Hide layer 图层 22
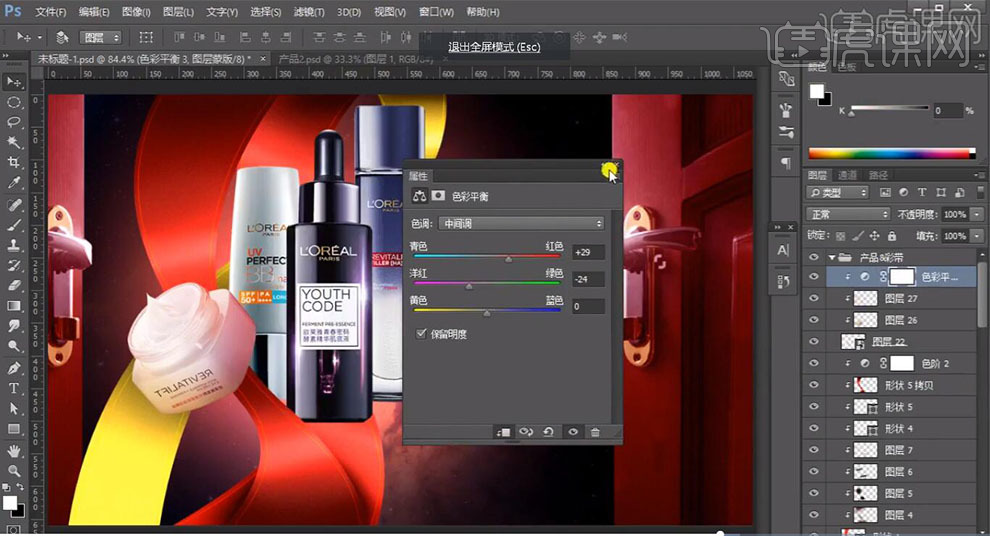990x536 pixels. click(814, 342)
